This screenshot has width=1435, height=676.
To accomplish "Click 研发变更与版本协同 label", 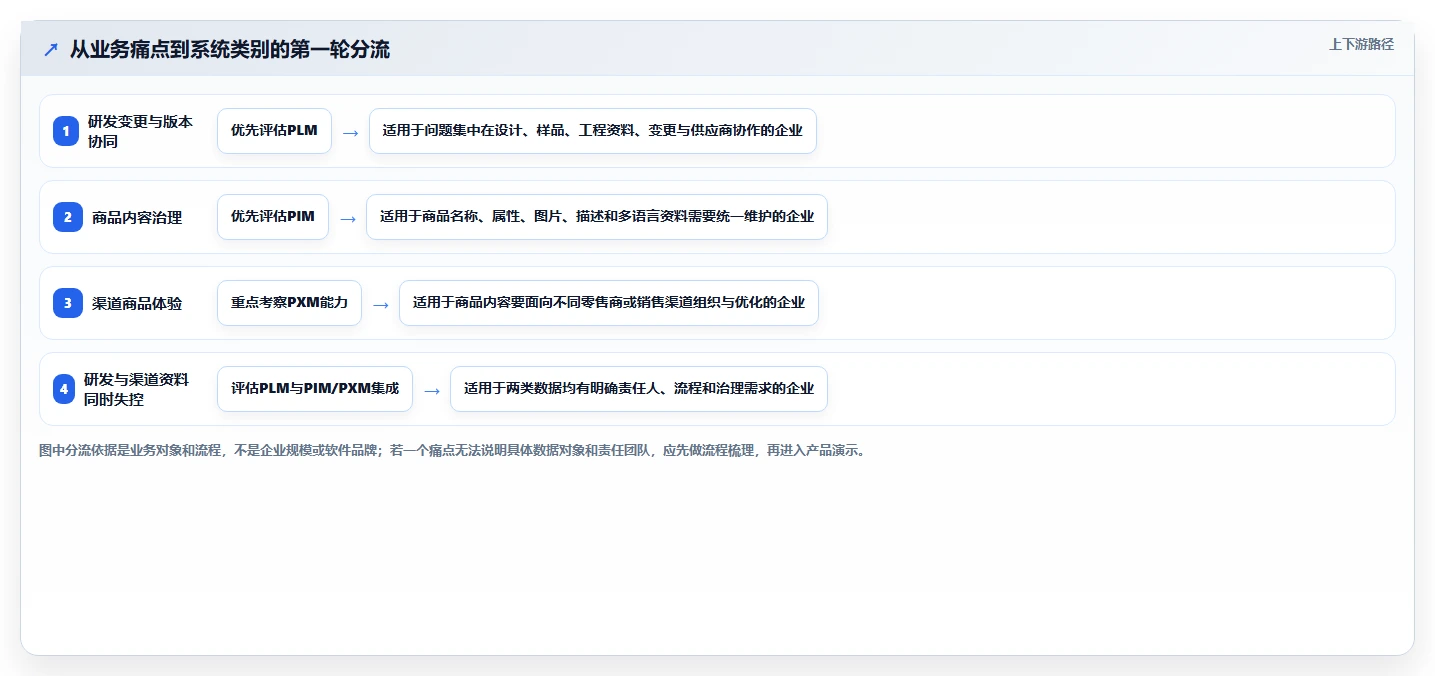I will (140, 131).
